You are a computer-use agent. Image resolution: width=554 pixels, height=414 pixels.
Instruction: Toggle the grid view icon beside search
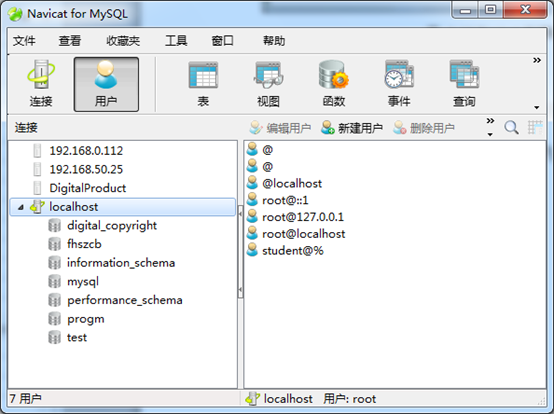click(x=535, y=128)
